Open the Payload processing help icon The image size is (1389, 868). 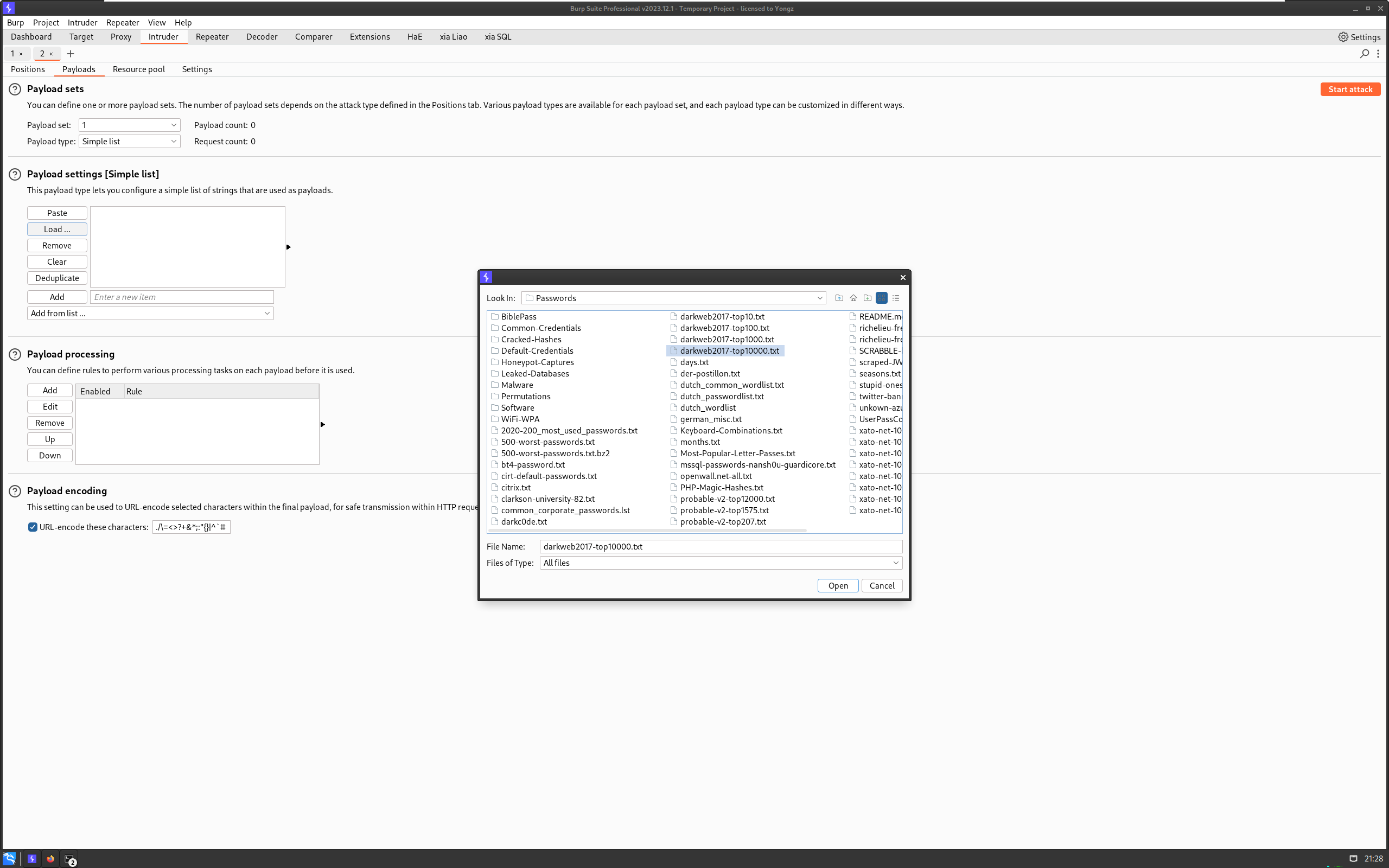click(x=15, y=355)
